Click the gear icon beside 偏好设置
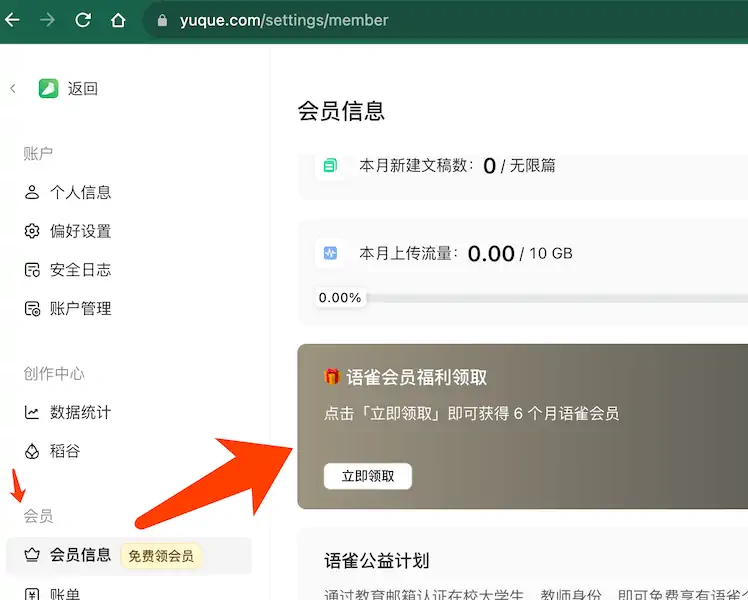 tap(32, 231)
